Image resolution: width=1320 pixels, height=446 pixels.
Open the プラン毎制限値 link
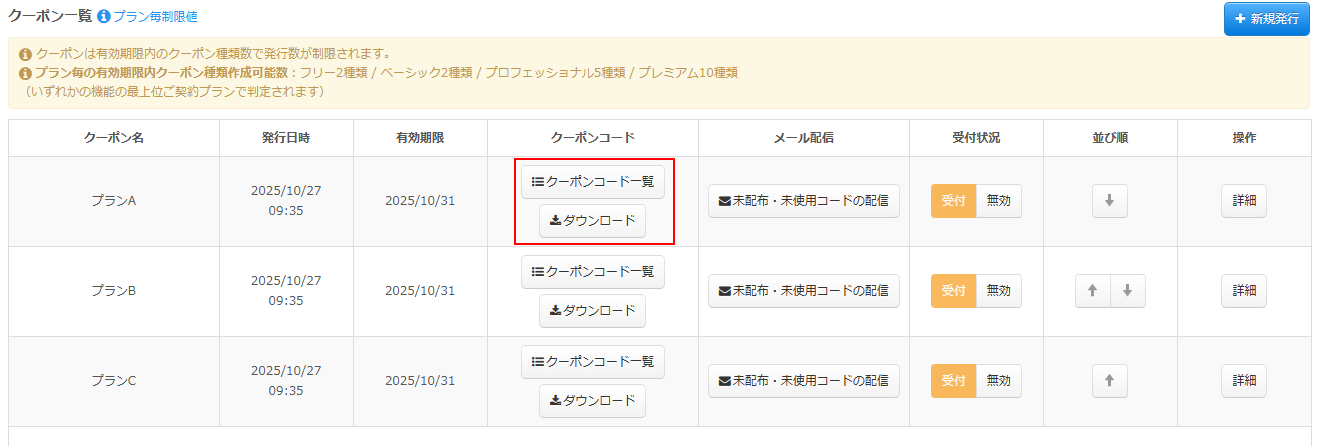click(155, 17)
